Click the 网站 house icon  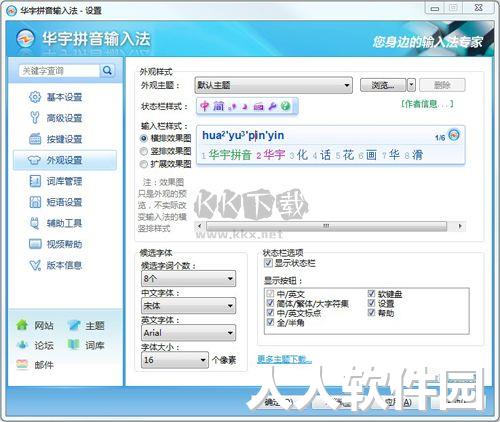[x=22, y=325]
